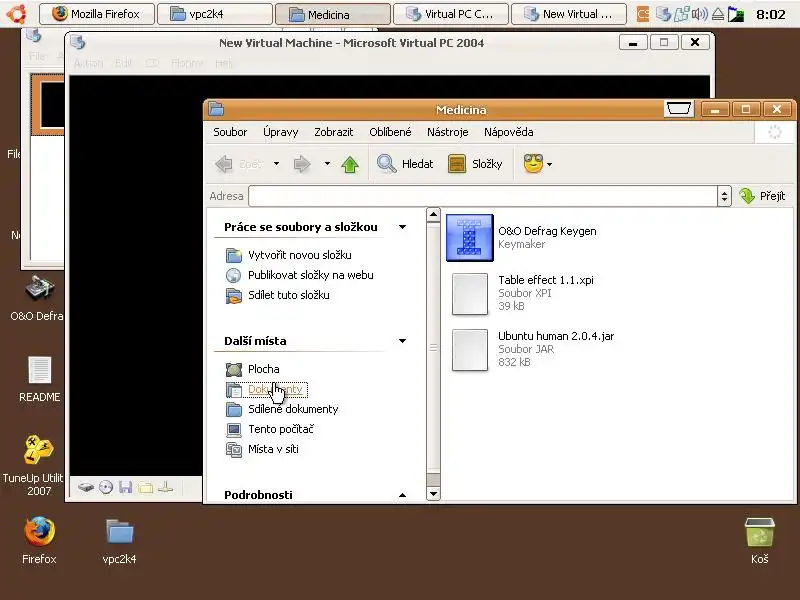Viewport: 800px width, 600px height.
Task: Open the Nápověda menu
Action: point(509,132)
